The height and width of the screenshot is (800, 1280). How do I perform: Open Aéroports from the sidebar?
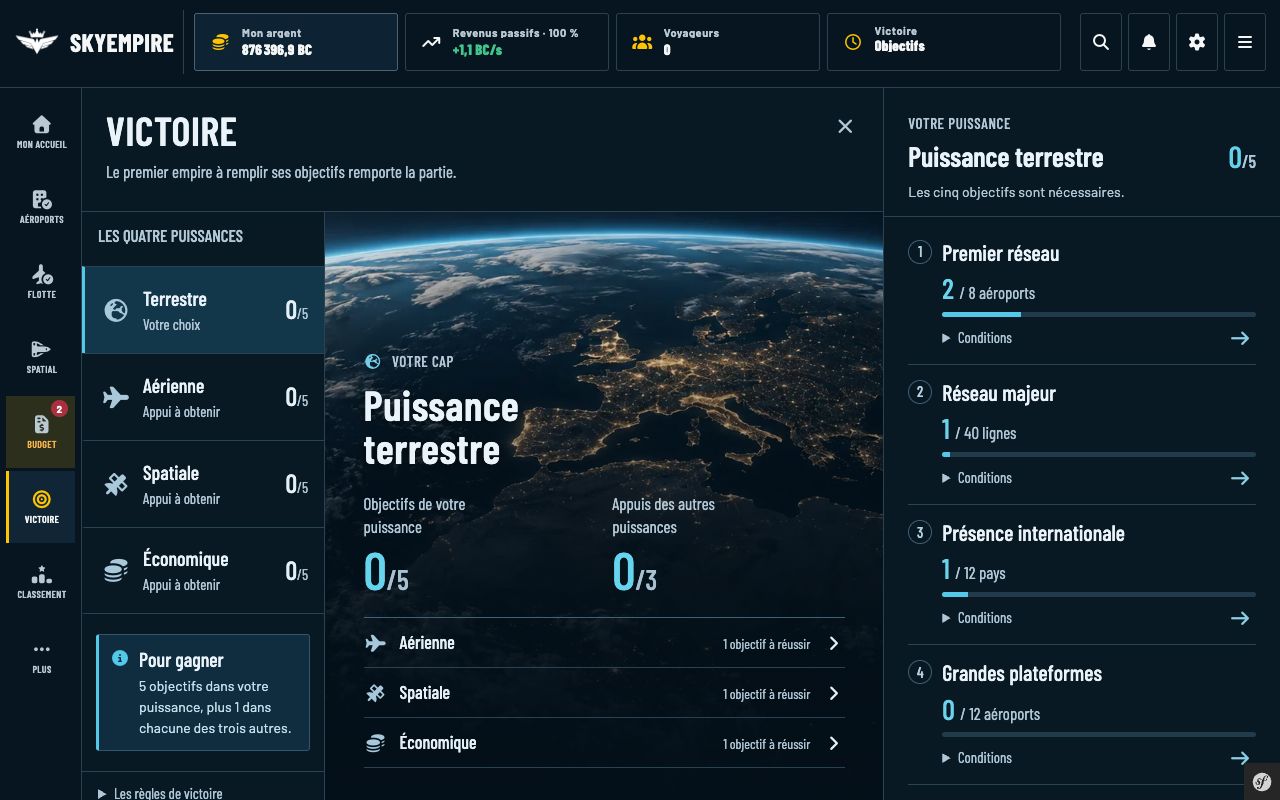(x=41, y=207)
